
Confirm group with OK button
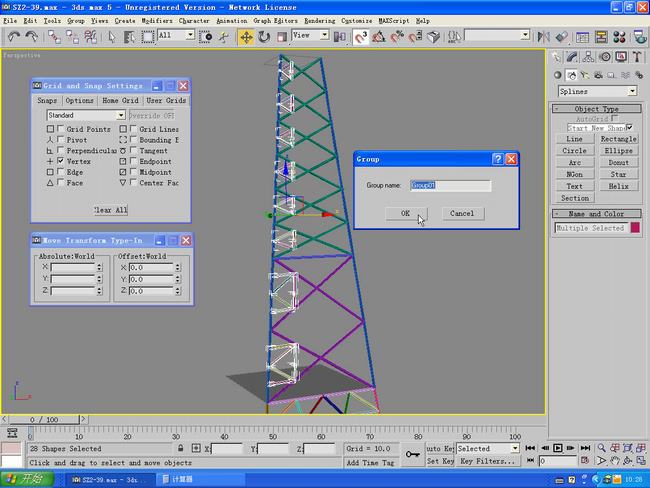405,213
